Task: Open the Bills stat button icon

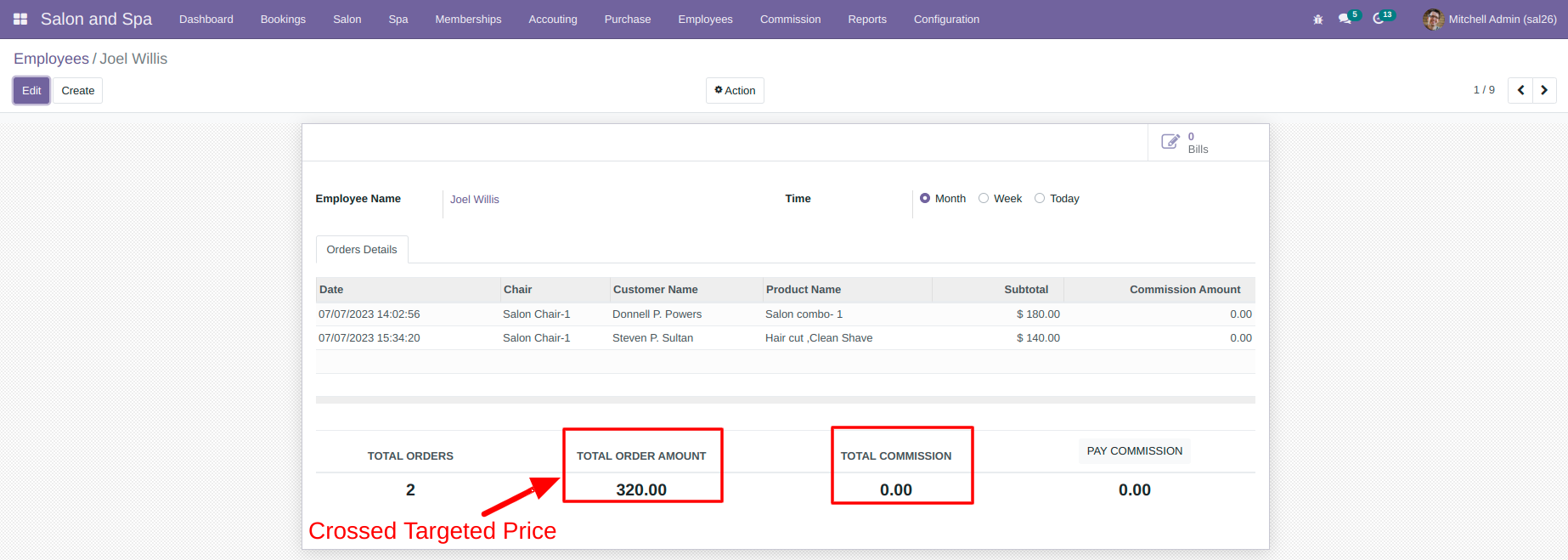Action: pyautogui.click(x=1170, y=142)
